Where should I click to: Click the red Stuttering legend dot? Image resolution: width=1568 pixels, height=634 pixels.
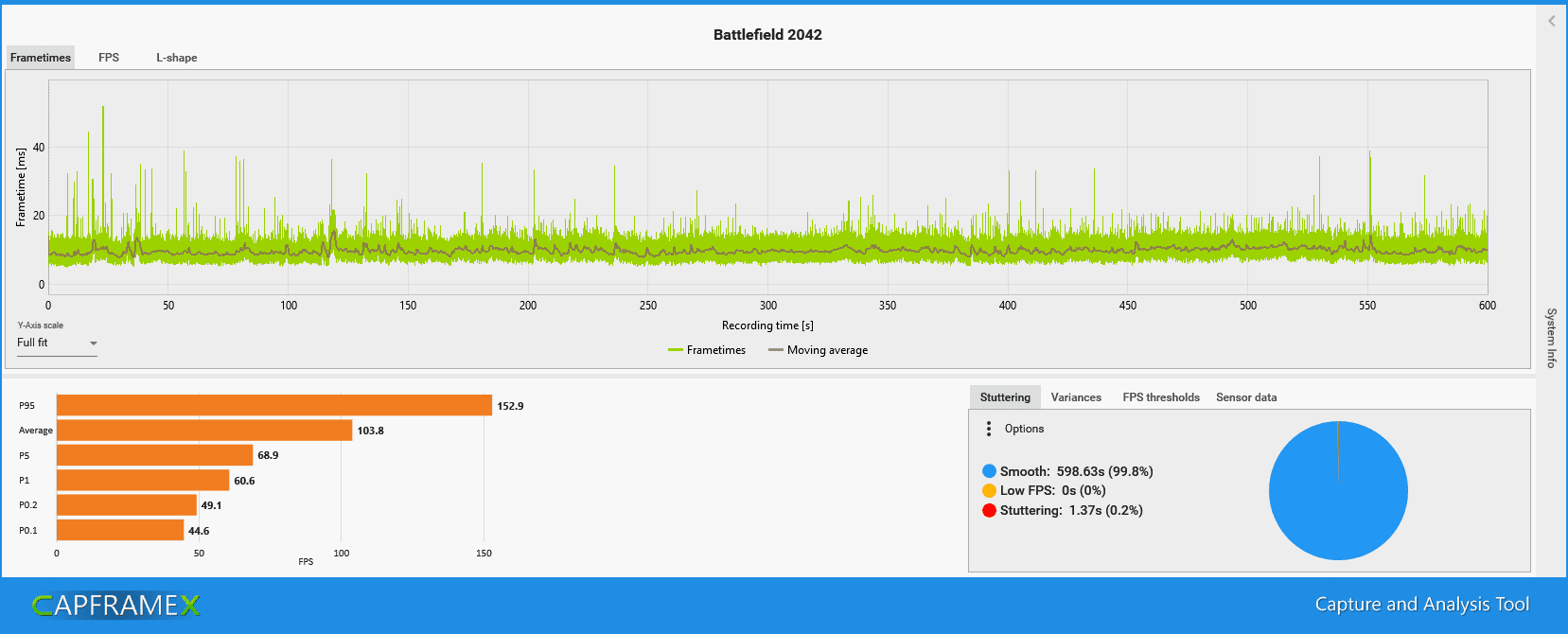coord(989,510)
